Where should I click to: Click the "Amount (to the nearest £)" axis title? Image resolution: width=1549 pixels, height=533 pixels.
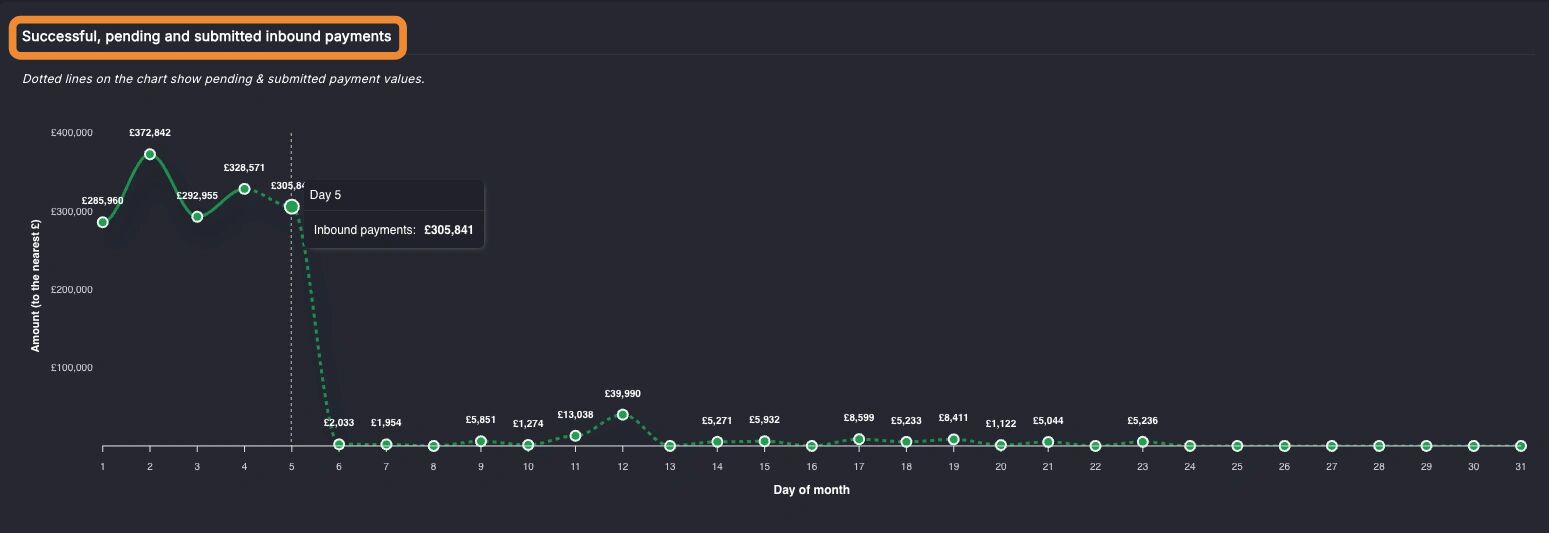tap(36, 285)
